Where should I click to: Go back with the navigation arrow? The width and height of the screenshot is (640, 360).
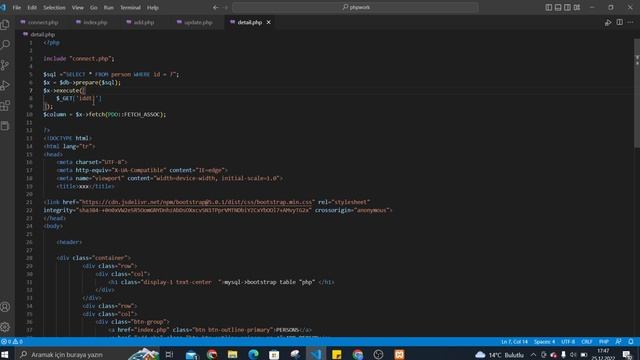tap(216, 7)
